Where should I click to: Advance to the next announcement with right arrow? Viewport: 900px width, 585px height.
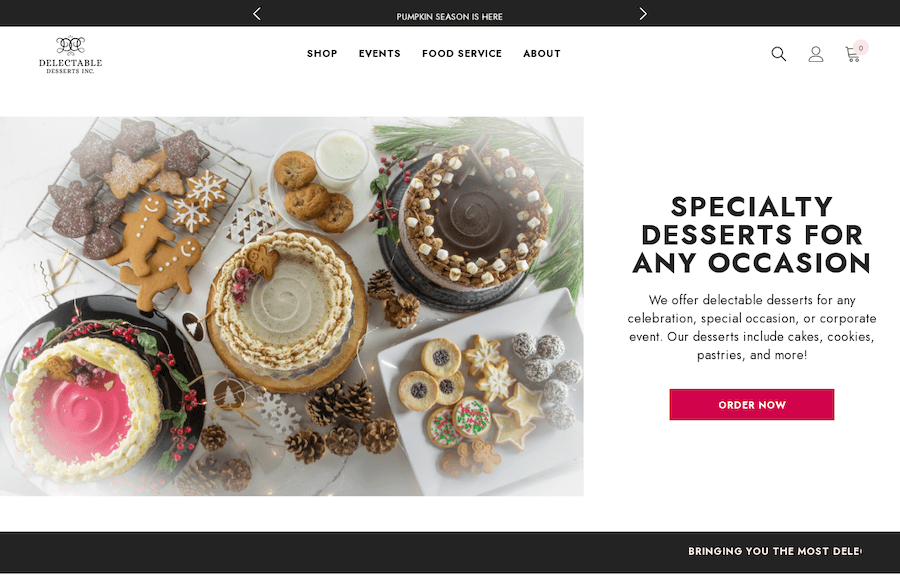click(643, 14)
